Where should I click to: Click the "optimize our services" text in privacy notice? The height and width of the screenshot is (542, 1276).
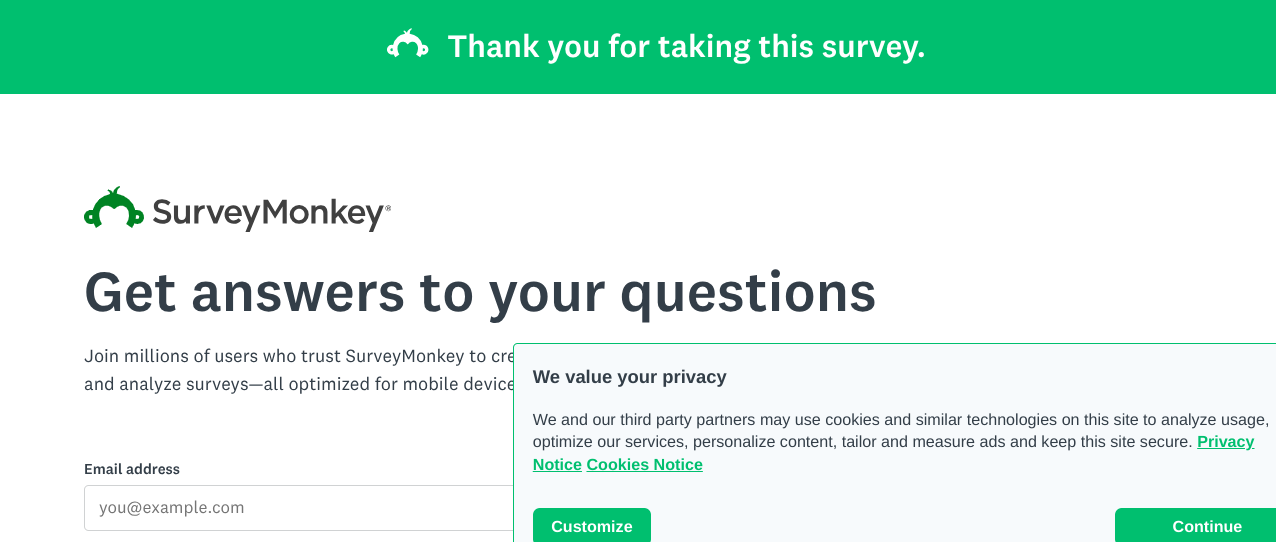tap(608, 442)
